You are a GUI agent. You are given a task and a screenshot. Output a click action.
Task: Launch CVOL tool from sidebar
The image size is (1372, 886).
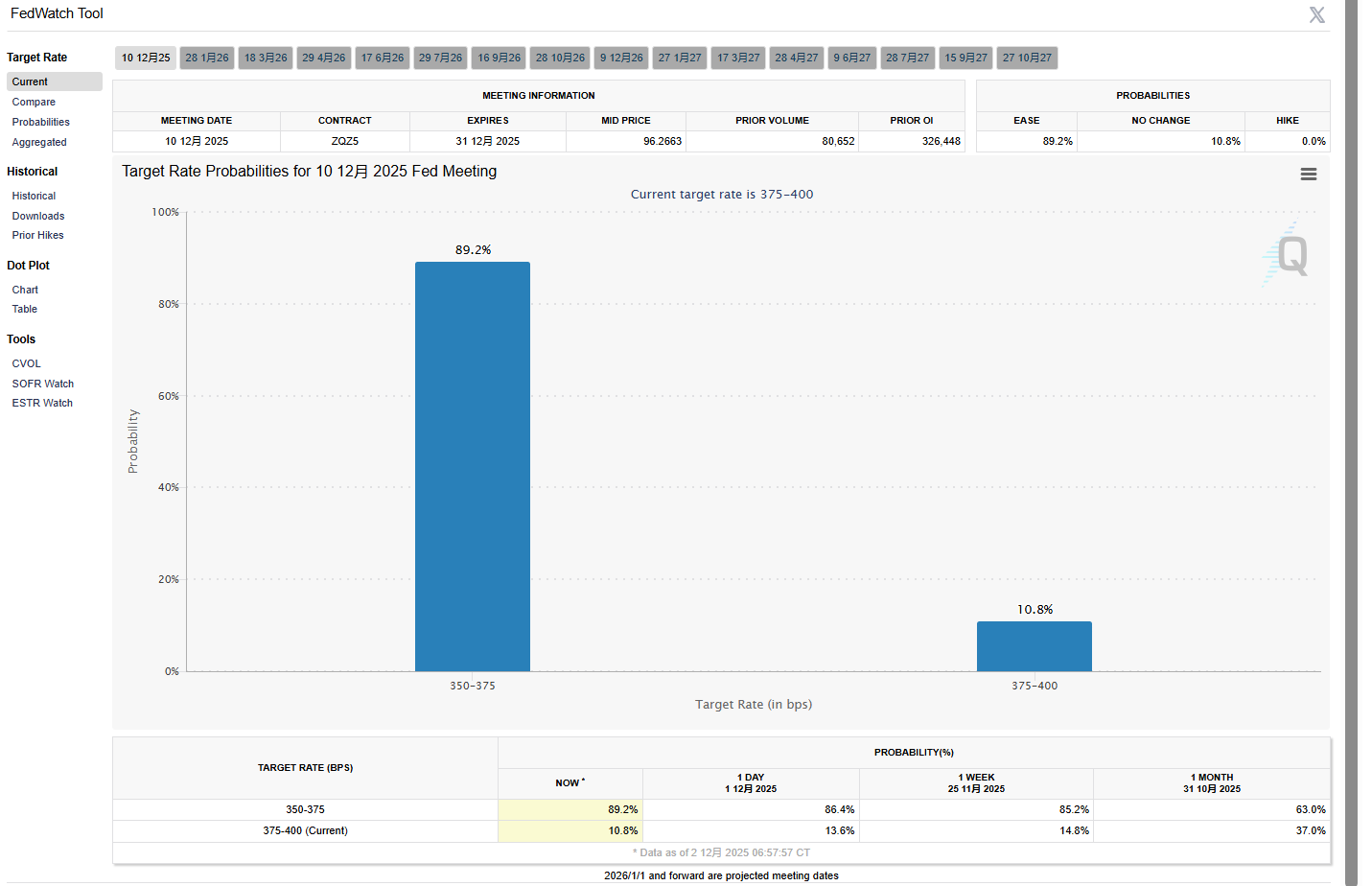[x=27, y=363]
